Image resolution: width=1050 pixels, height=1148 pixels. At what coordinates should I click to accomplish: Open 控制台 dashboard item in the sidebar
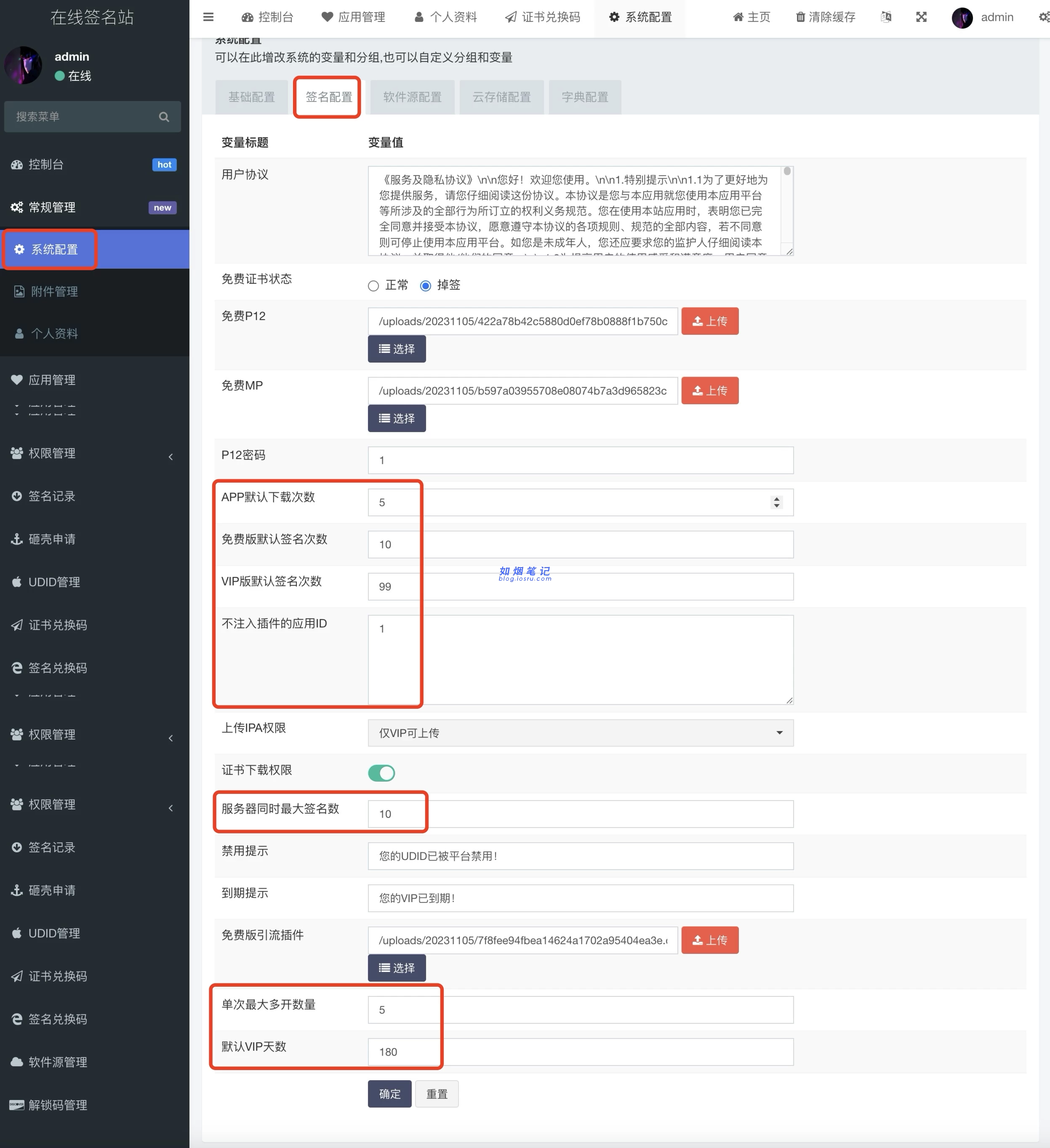coord(95,165)
